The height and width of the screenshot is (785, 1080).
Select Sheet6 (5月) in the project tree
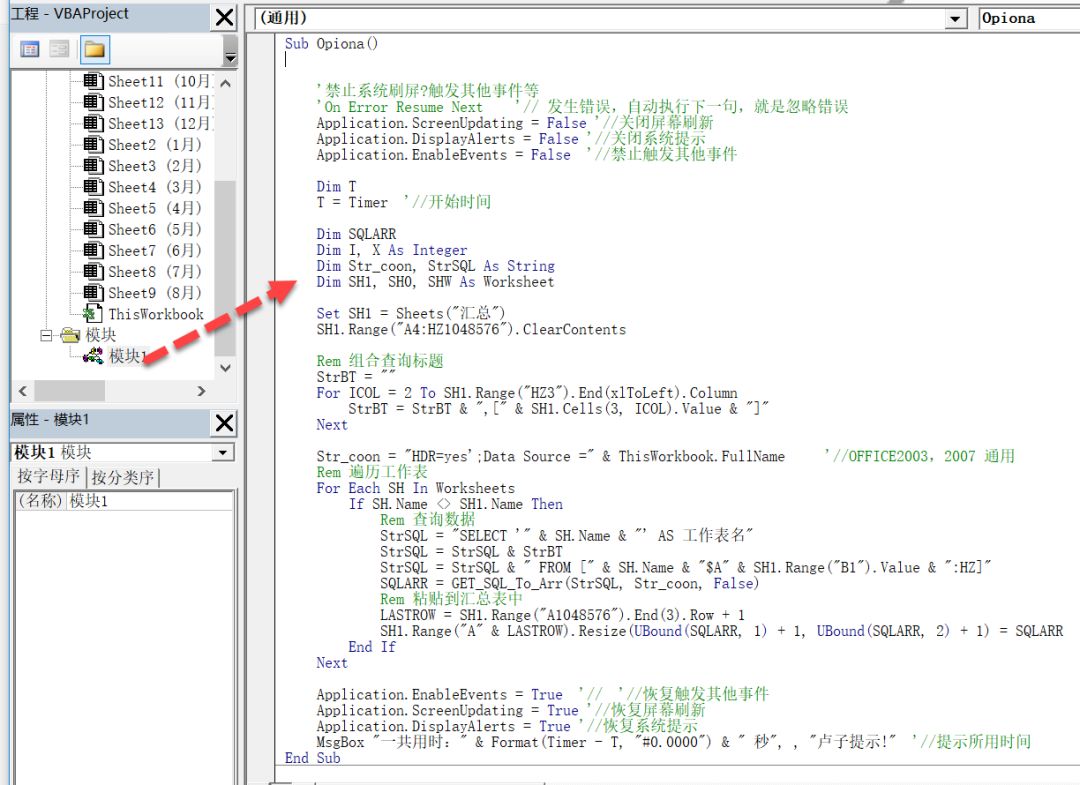pos(154,229)
